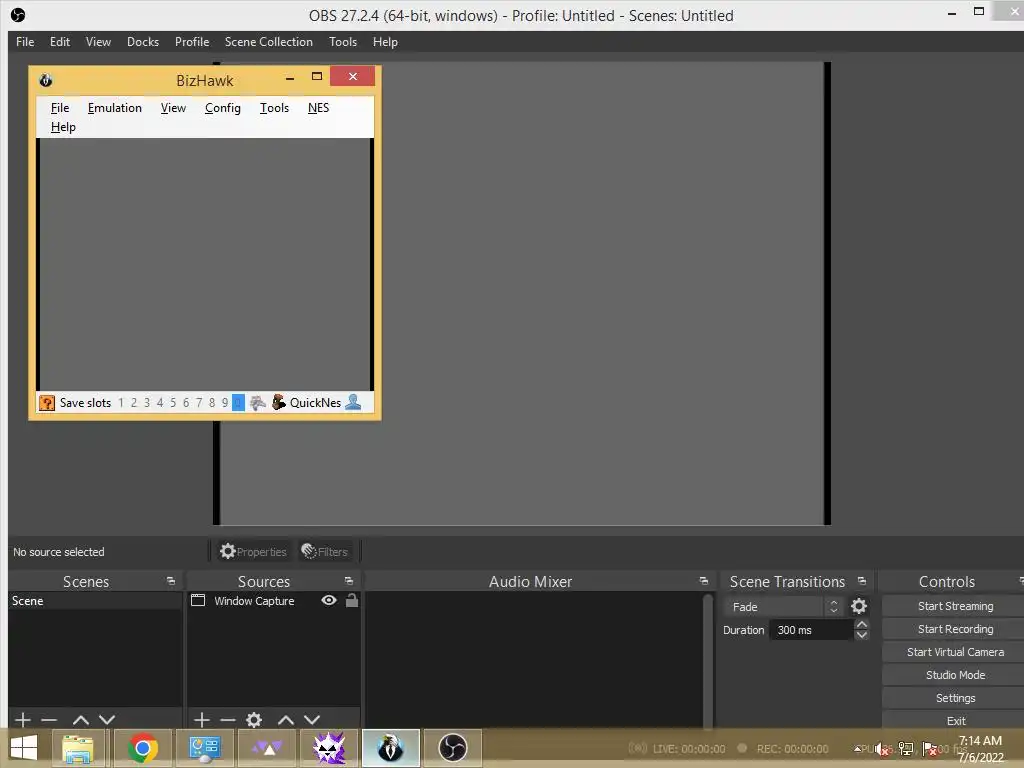Open BizHawk NES menu
Viewport: 1024px width, 768px height.
pos(319,108)
